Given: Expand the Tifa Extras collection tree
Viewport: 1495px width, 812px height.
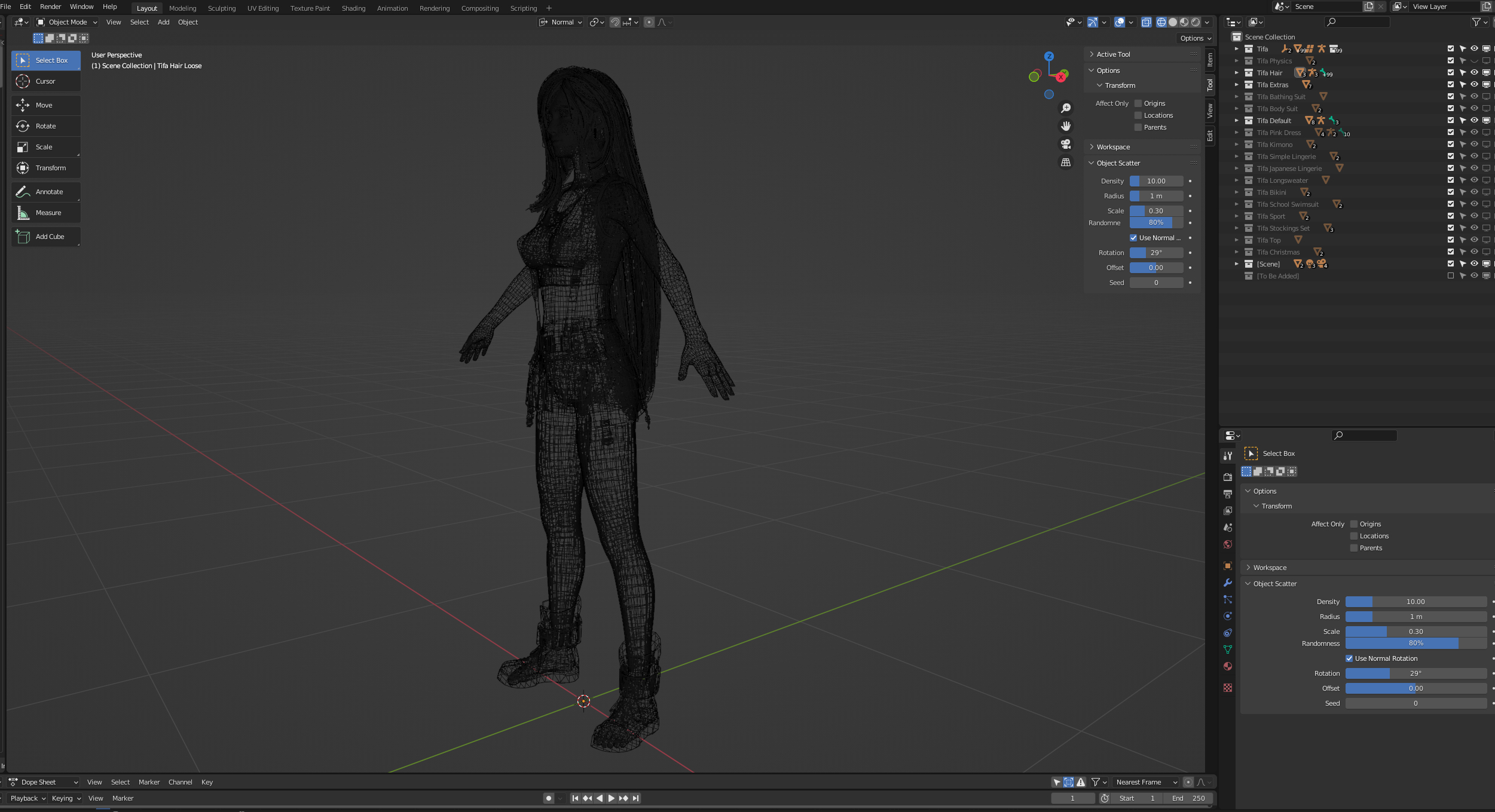Looking at the screenshot, I should [1237, 85].
